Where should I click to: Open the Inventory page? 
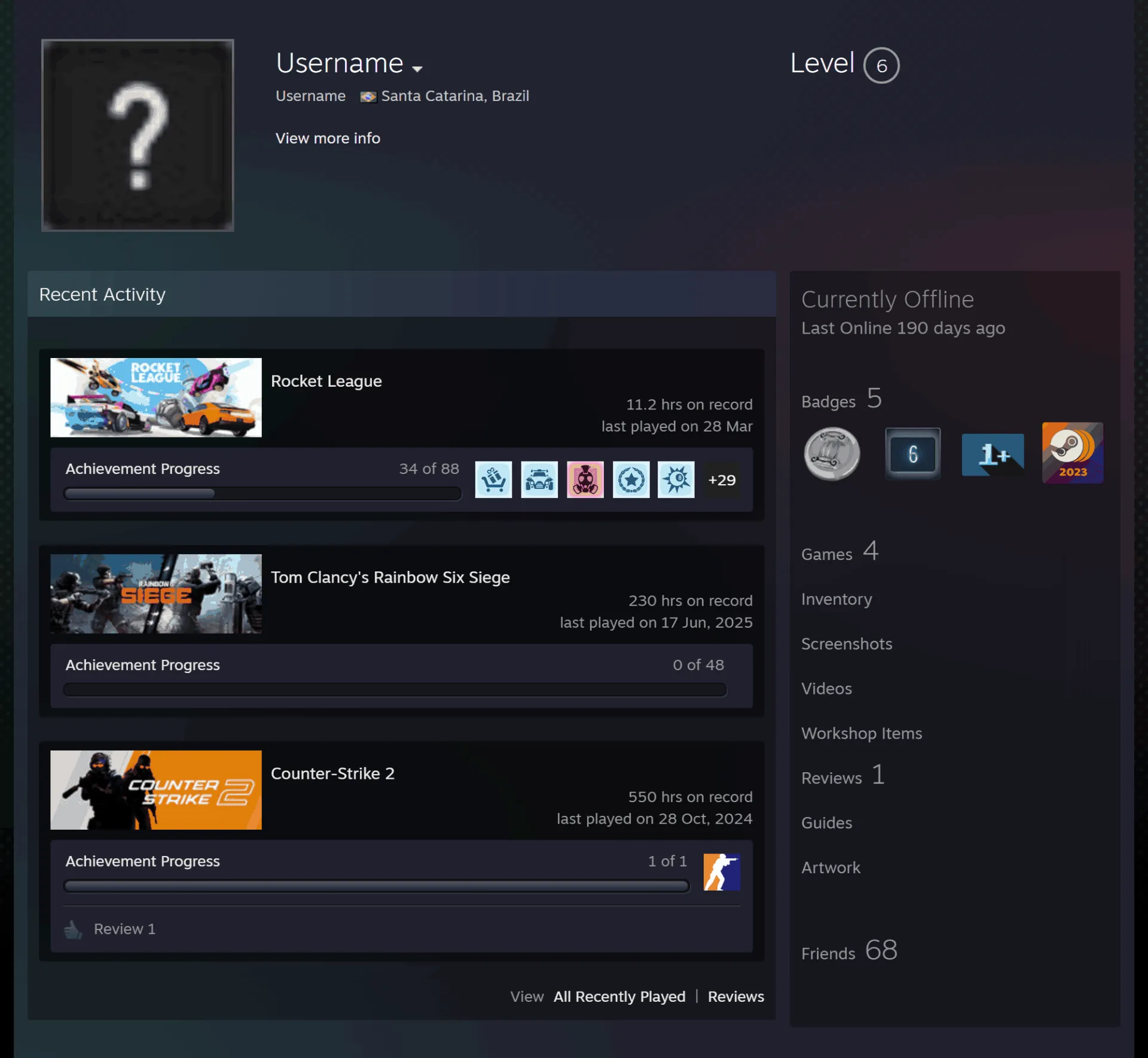pyautogui.click(x=836, y=599)
